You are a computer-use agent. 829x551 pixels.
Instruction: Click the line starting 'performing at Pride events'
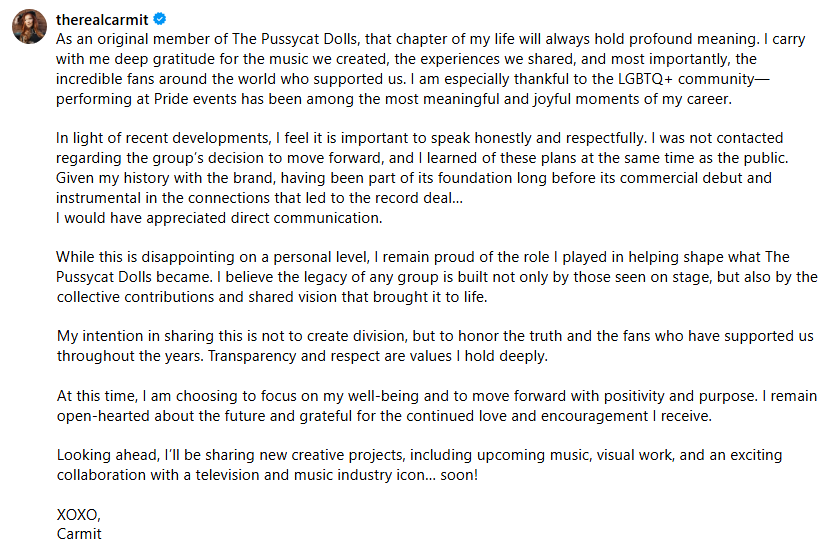coord(394,99)
